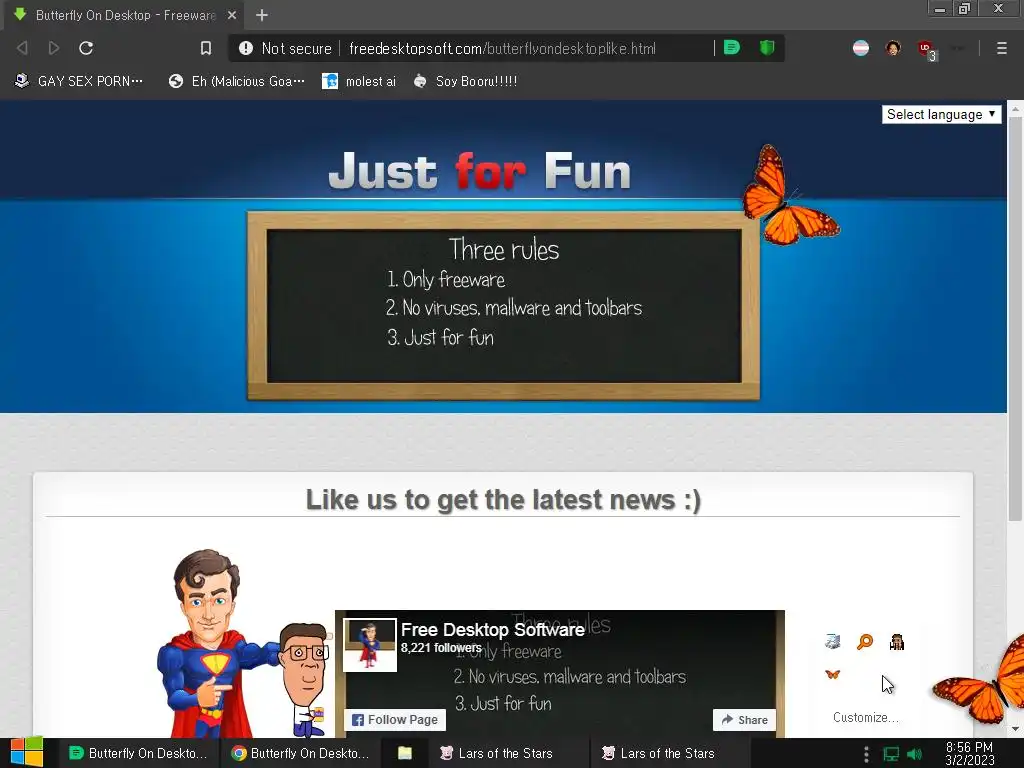Click the silver computer tray icon
1024x768 pixels.
pos(832,642)
